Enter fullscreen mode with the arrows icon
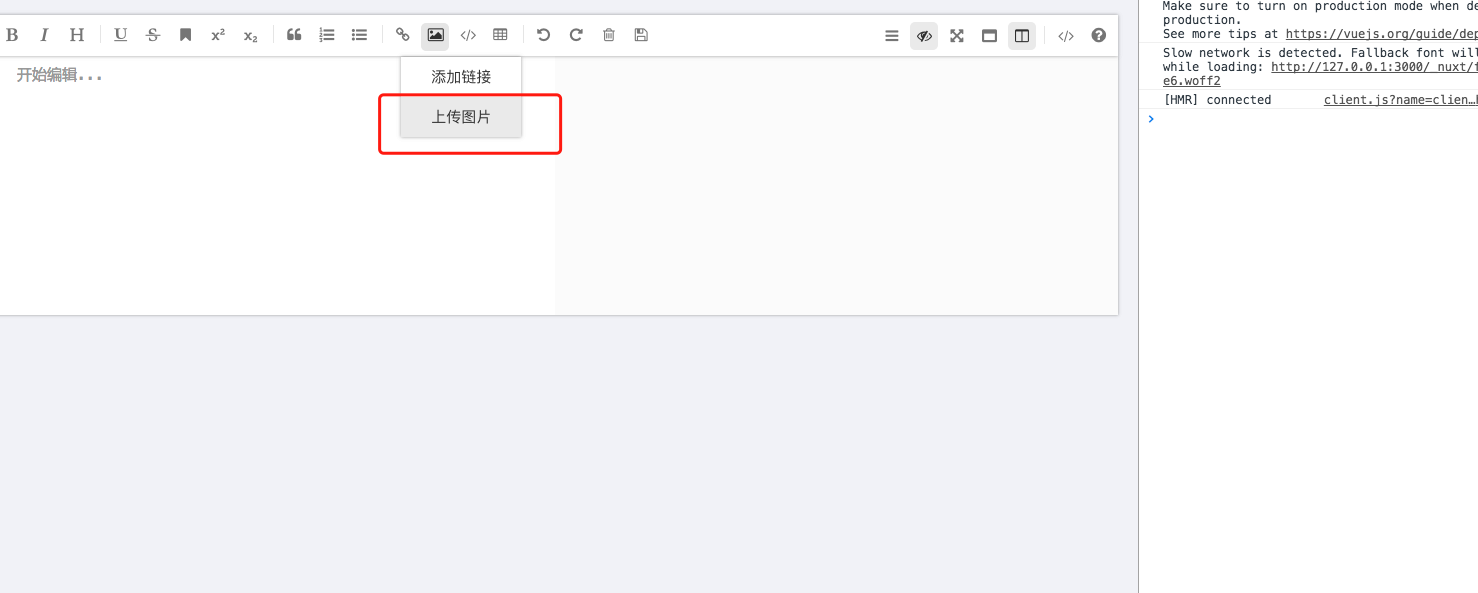The height and width of the screenshot is (593, 1478). pyautogui.click(x=956, y=34)
